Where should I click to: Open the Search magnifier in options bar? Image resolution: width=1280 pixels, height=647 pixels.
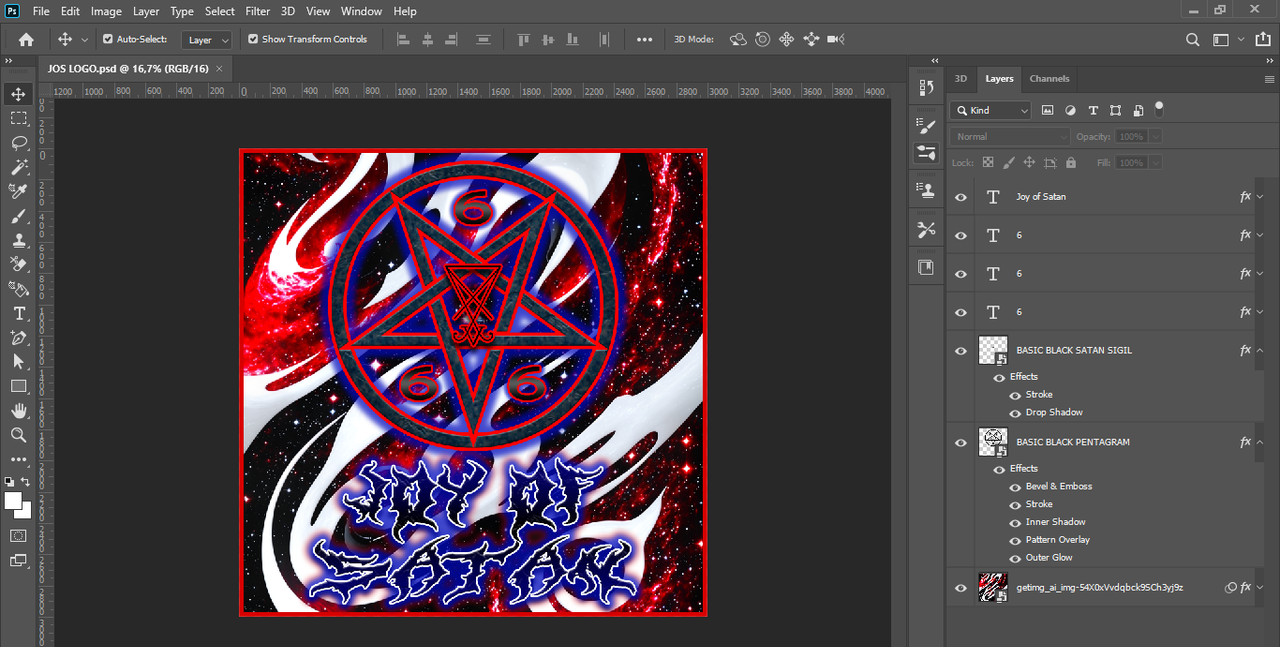point(1192,40)
